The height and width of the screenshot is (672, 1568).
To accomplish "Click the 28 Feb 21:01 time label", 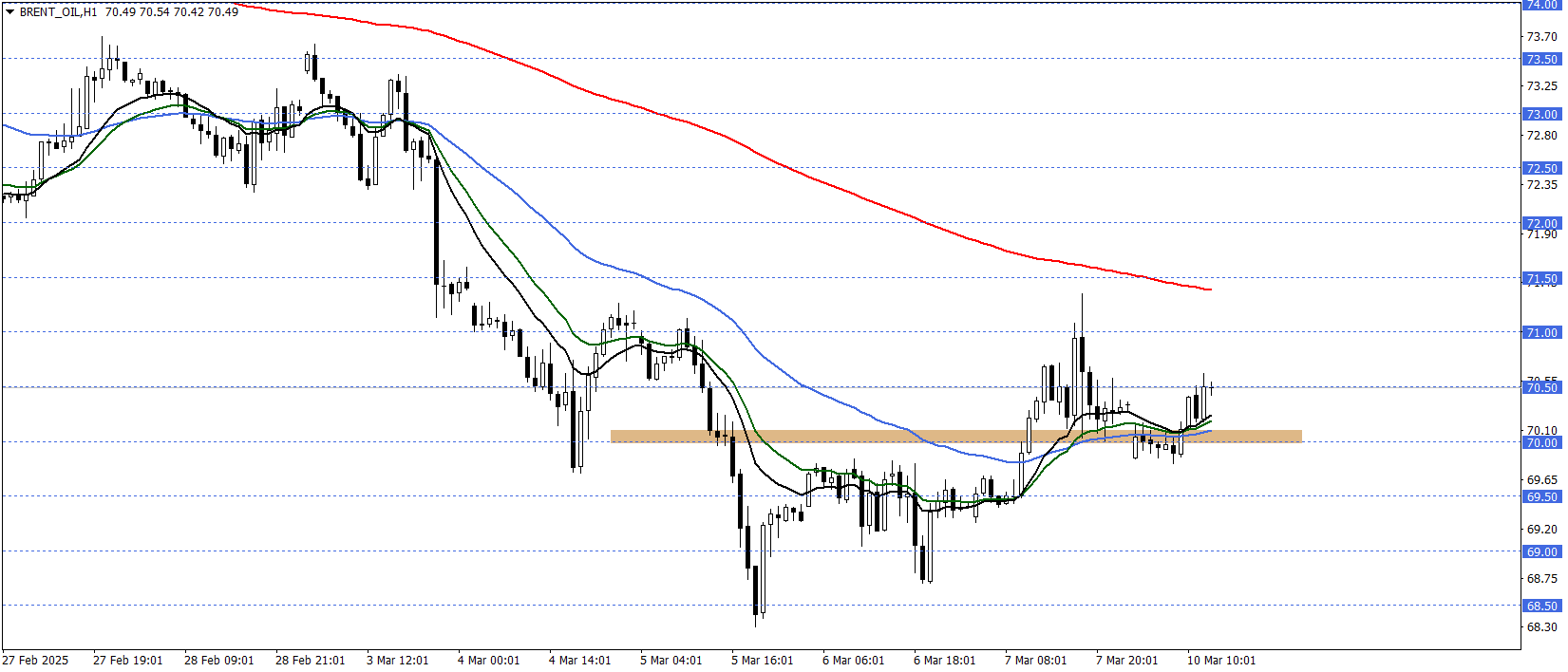I will pyautogui.click(x=311, y=660).
